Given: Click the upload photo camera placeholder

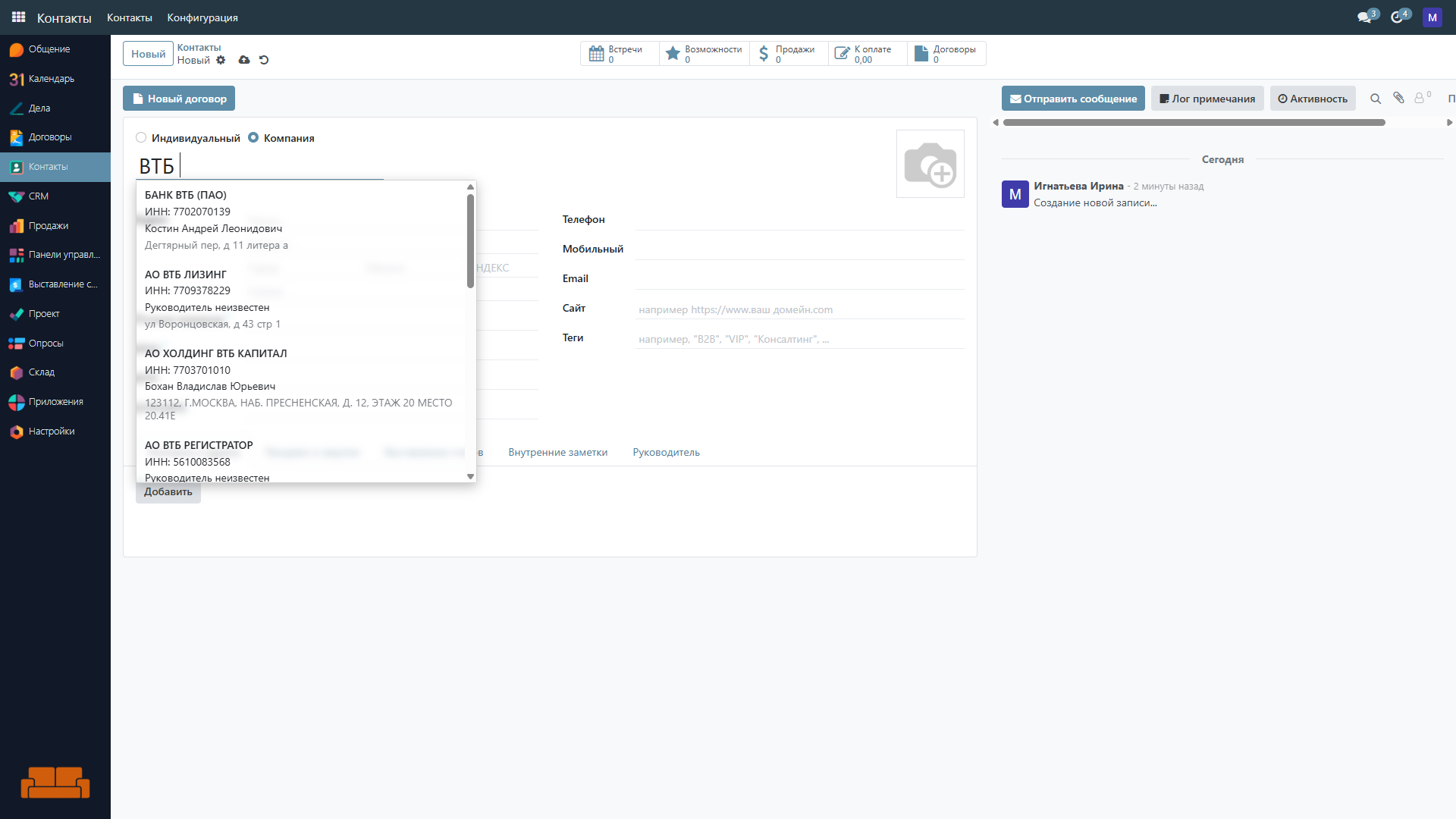Looking at the screenshot, I should click(930, 164).
